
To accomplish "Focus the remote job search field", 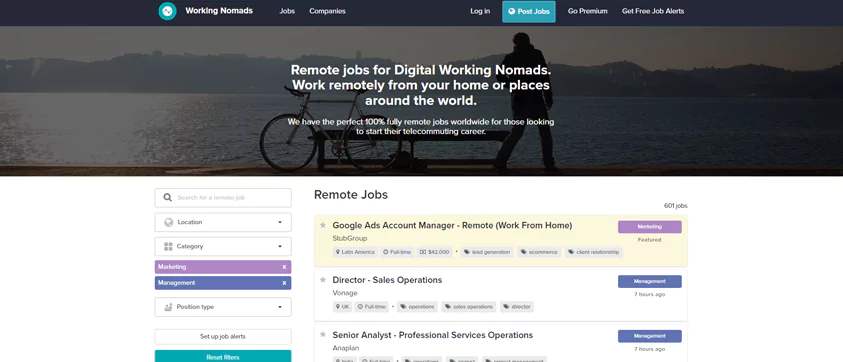I will (x=223, y=197).
